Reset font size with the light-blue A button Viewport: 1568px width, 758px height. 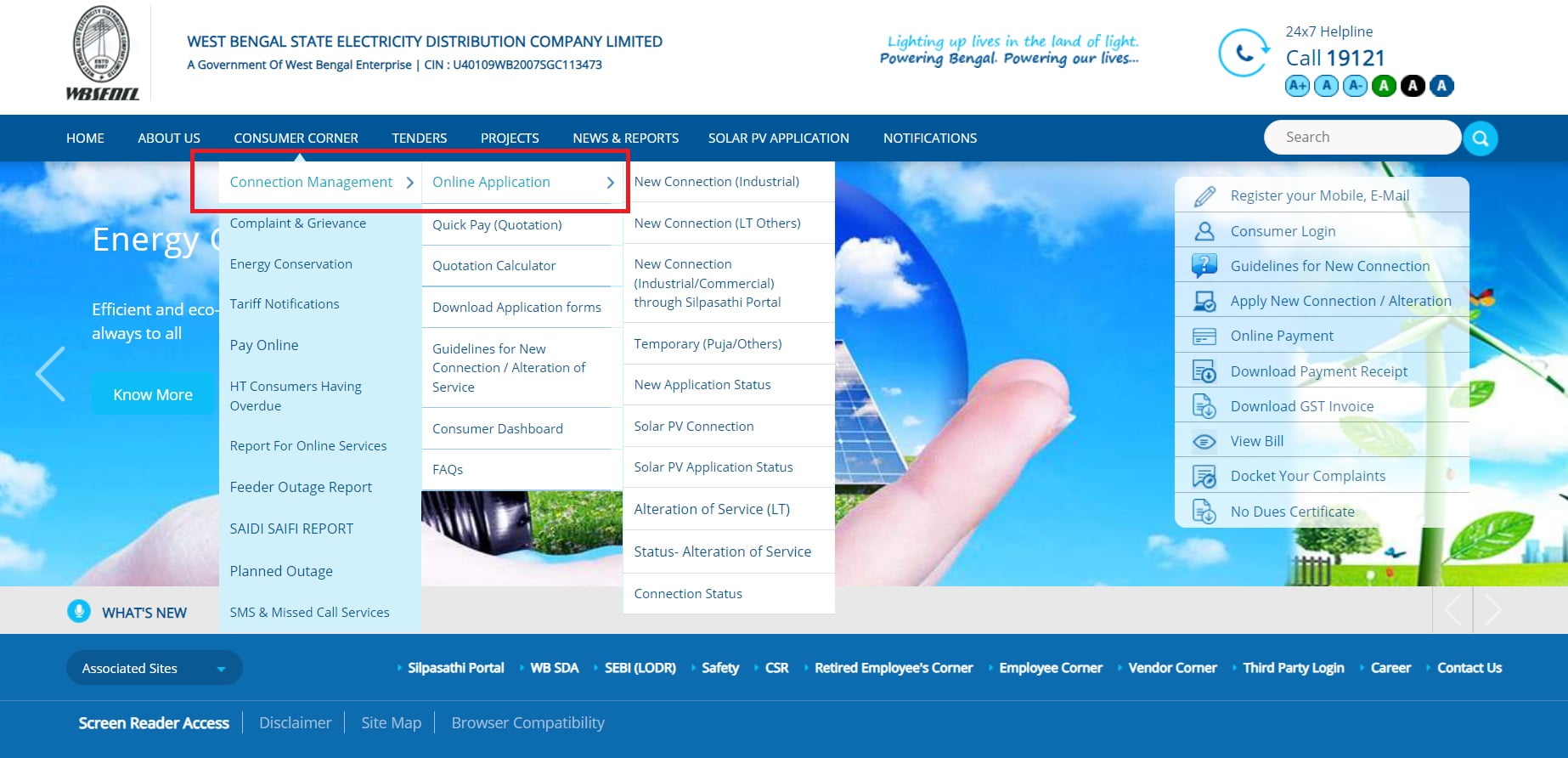point(1326,86)
